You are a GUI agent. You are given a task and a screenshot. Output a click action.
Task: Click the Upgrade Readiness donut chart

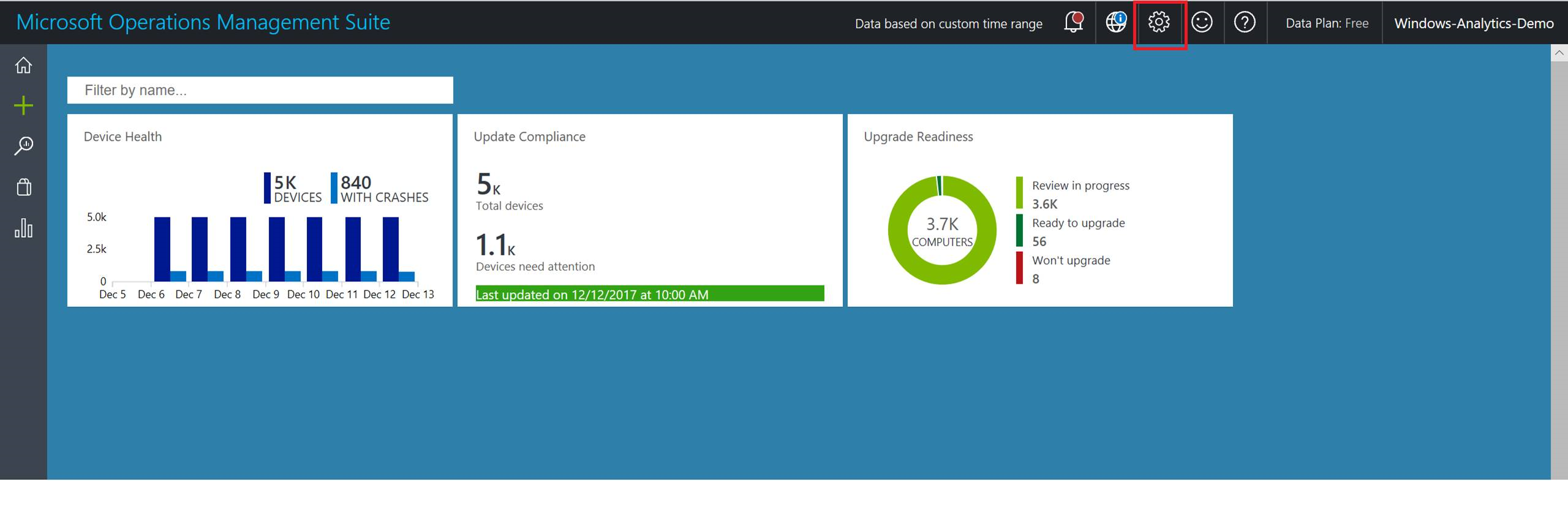click(942, 230)
